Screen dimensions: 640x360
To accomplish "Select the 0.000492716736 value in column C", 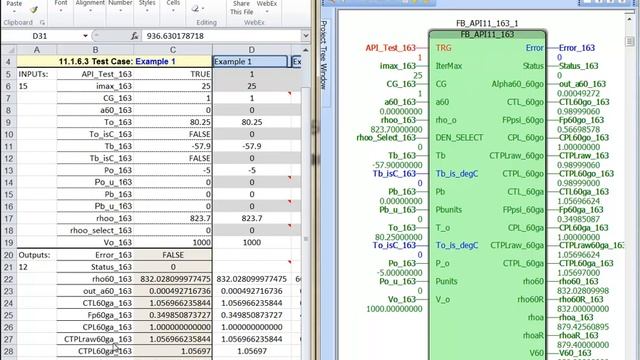I will tap(173, 291).
